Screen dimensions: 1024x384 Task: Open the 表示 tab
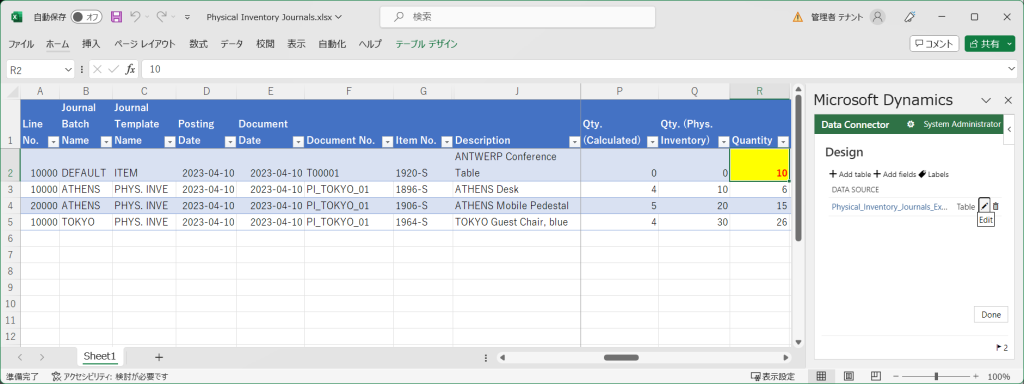coord(296,44)
